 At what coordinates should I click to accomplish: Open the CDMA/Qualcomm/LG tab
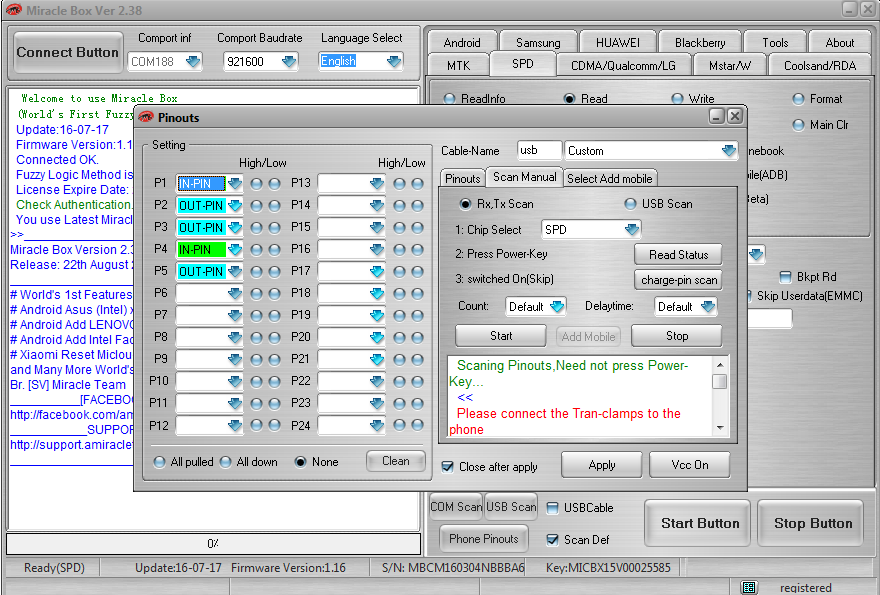[x=623, y=66]
